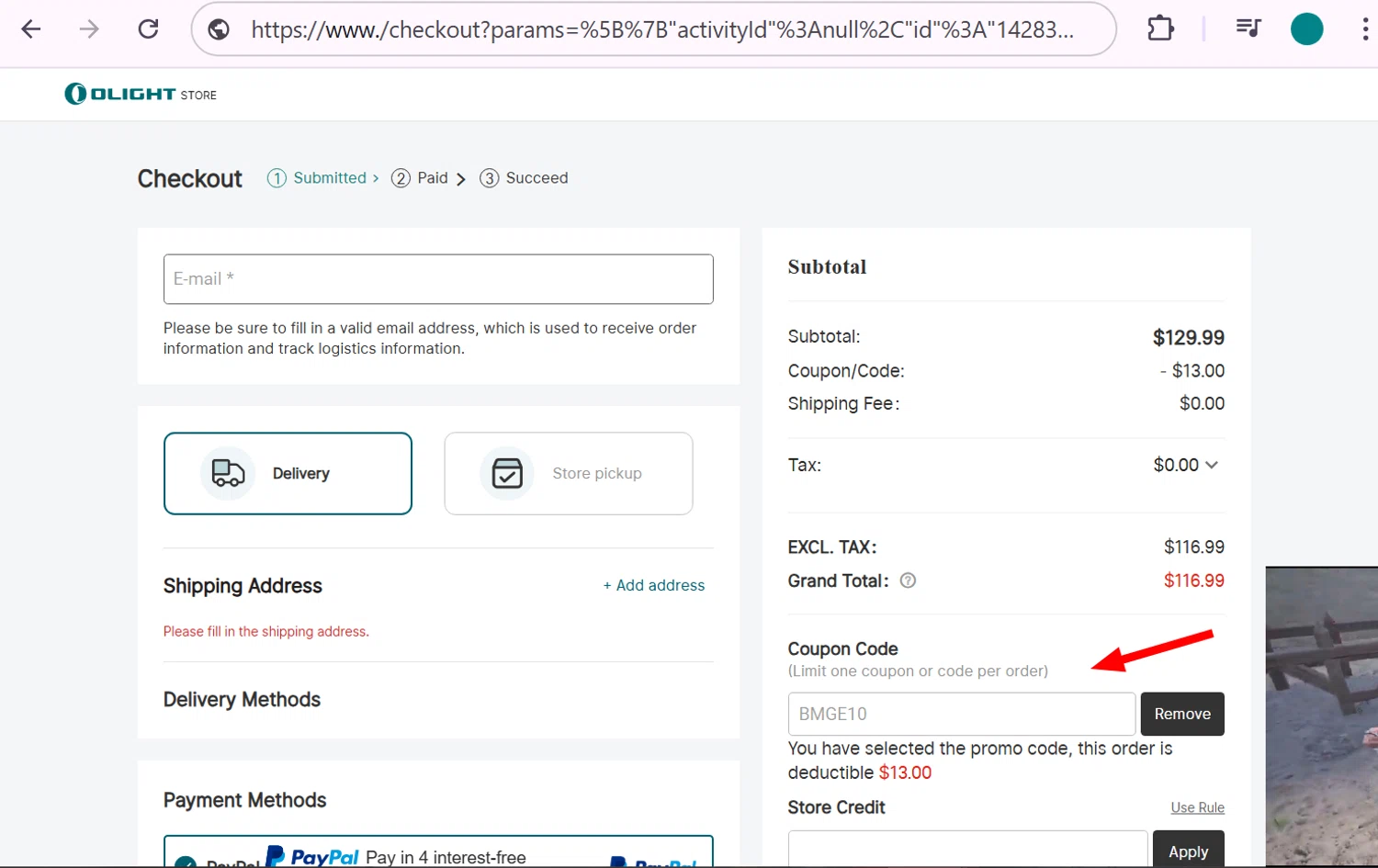Image resolution: width=1378 pixels, height=868 pixels.
Task: Select the Delivery option
Action: point(288,473)
